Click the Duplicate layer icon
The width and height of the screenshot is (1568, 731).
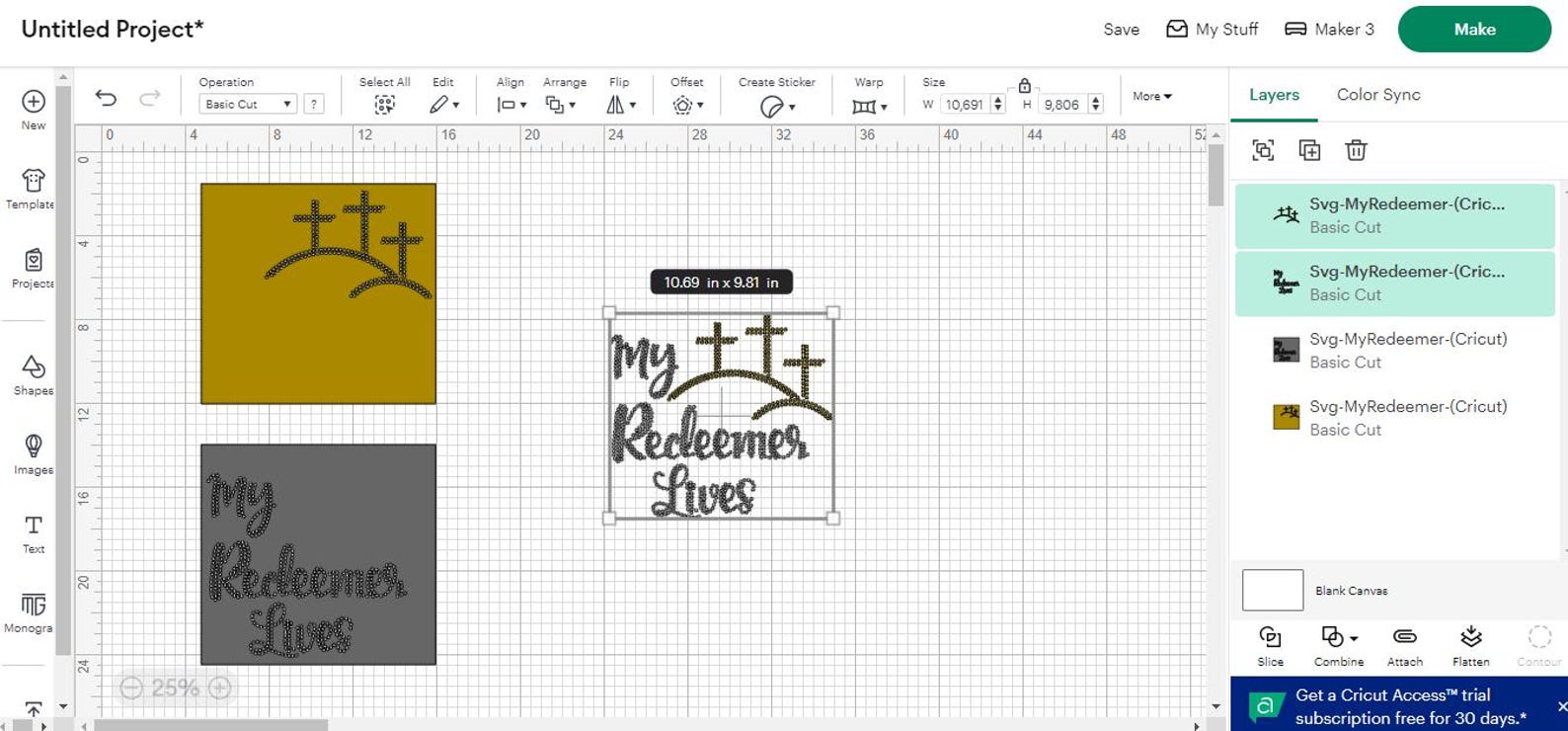click(x=1309, y=150)
